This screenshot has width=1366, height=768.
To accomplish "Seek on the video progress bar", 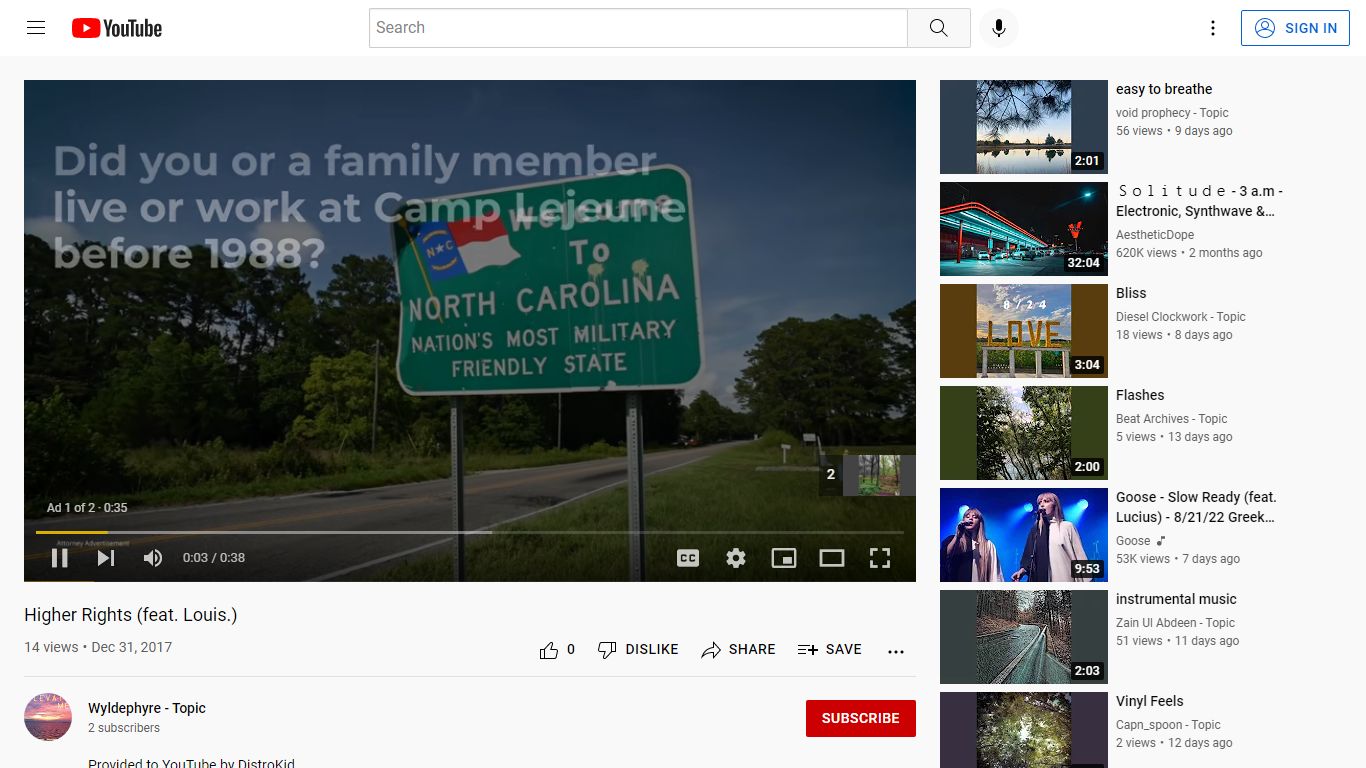I will [x=470, y=532].
